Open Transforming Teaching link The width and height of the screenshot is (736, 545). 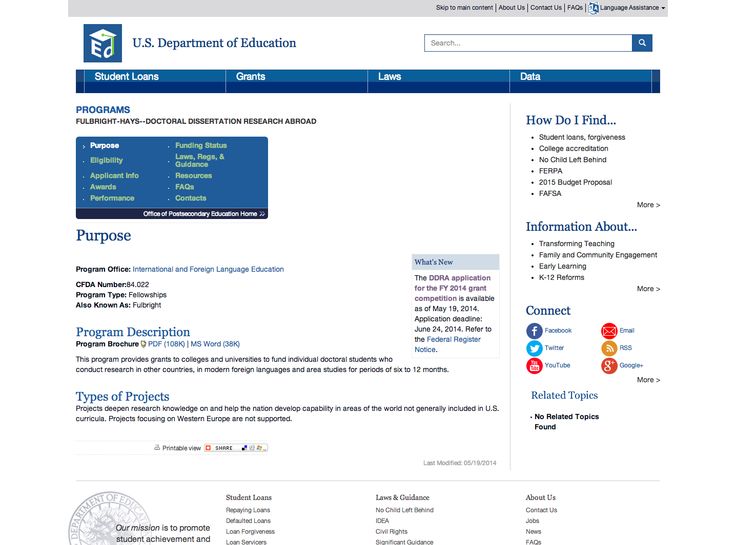[576, 244]
